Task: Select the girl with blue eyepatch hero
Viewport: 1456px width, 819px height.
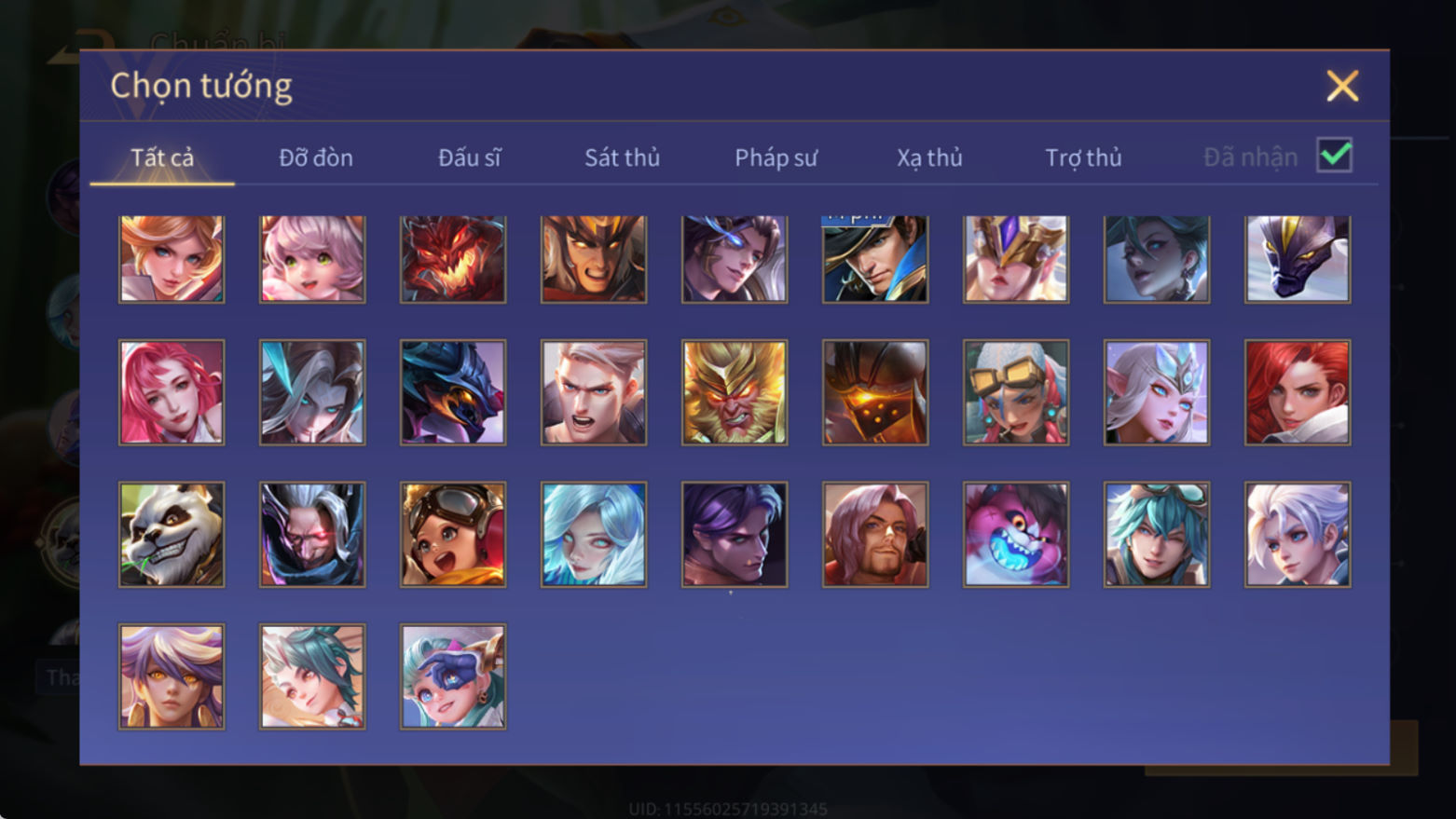Action: [453, 676]
